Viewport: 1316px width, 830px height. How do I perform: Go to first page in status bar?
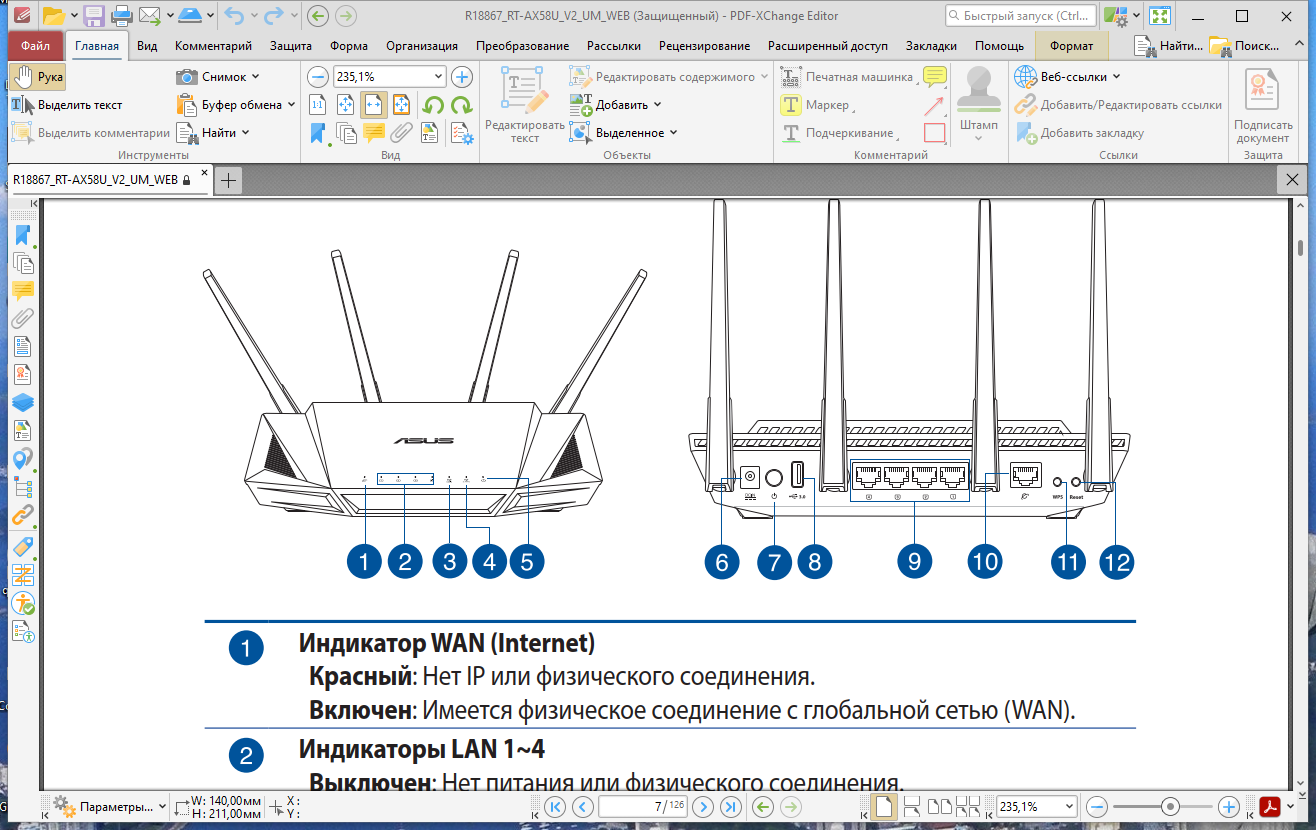pyautogui.click(x=556, y=806)
